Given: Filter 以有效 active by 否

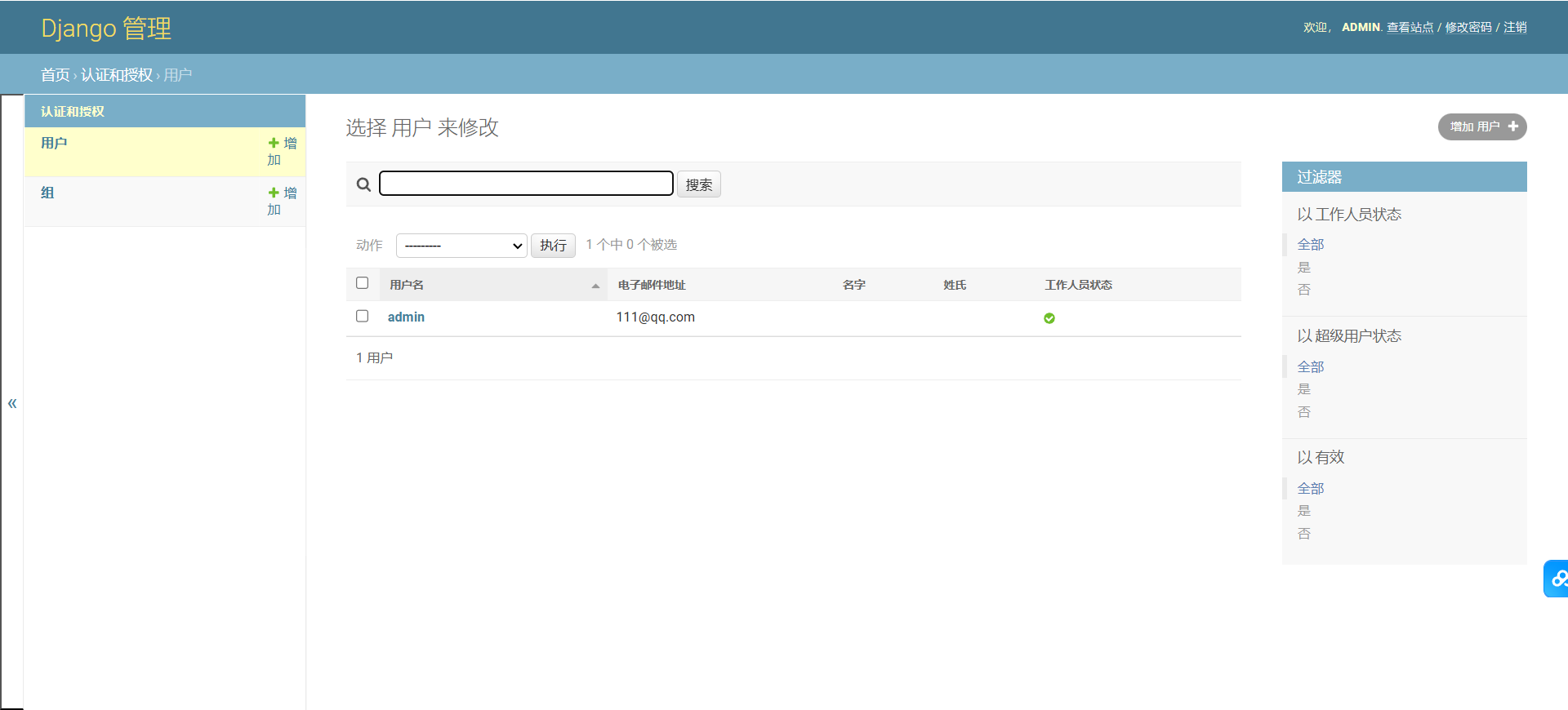Looking at the screenshot, I should pos(1304,534).
